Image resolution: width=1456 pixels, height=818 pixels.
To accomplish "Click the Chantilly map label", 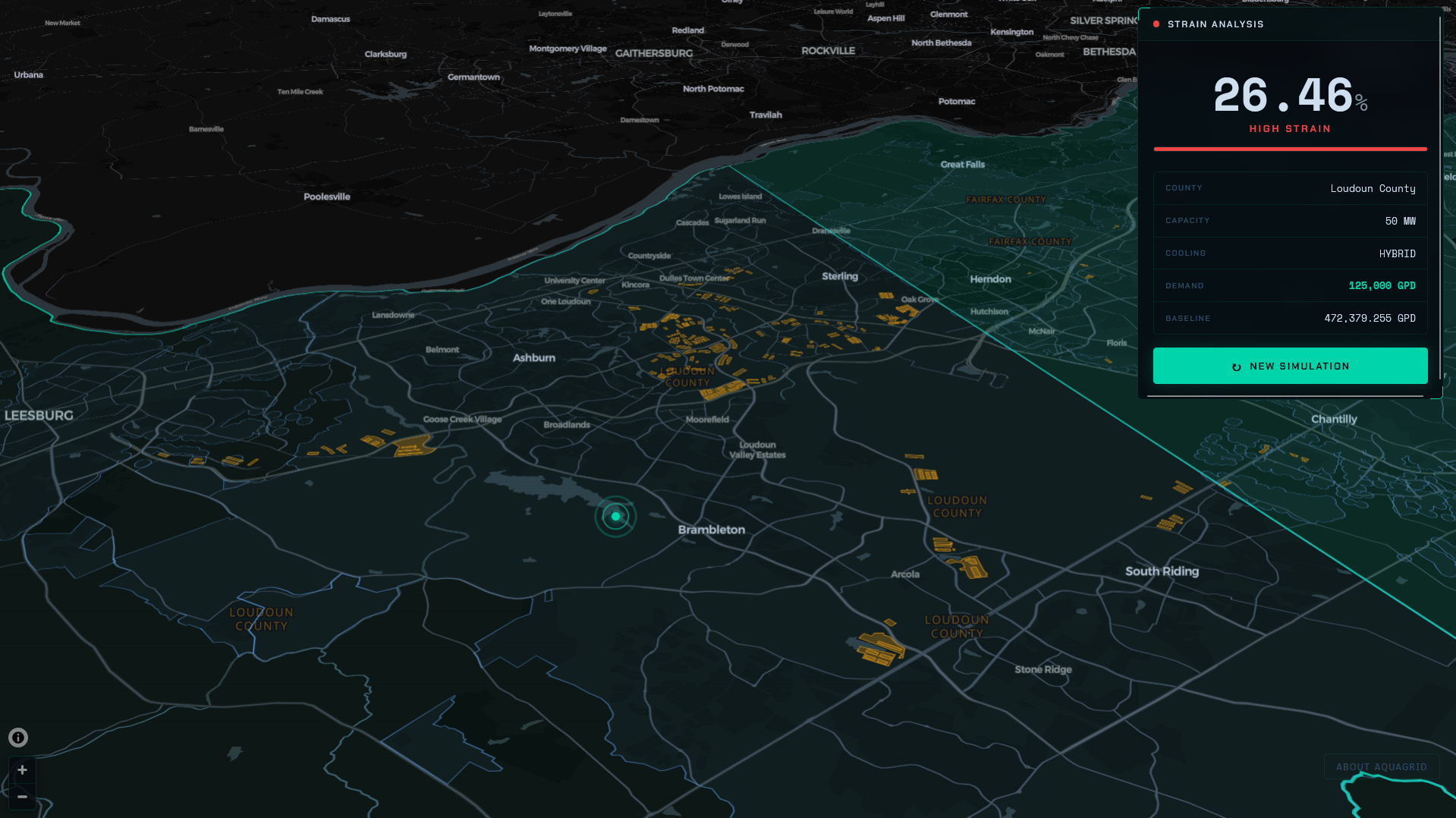I will point(1334,419).
